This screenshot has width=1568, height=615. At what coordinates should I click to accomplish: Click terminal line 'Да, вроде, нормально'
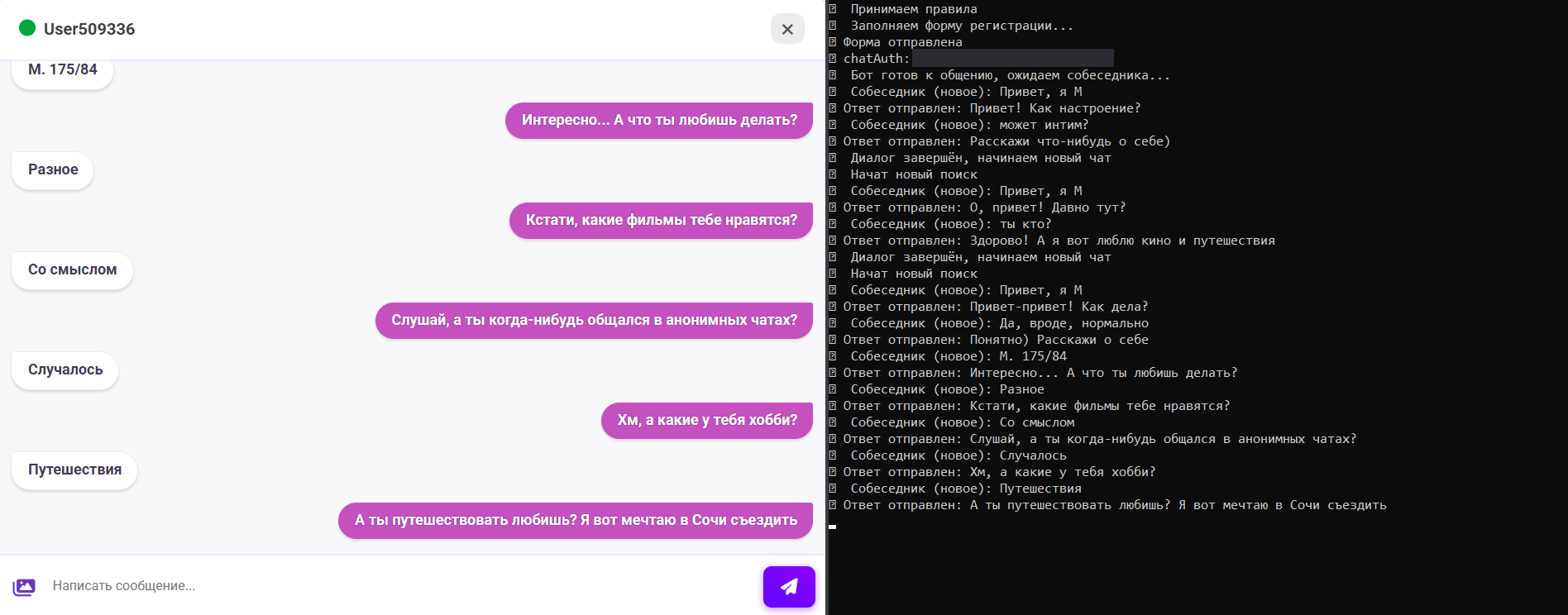click(x=989, y=323)
